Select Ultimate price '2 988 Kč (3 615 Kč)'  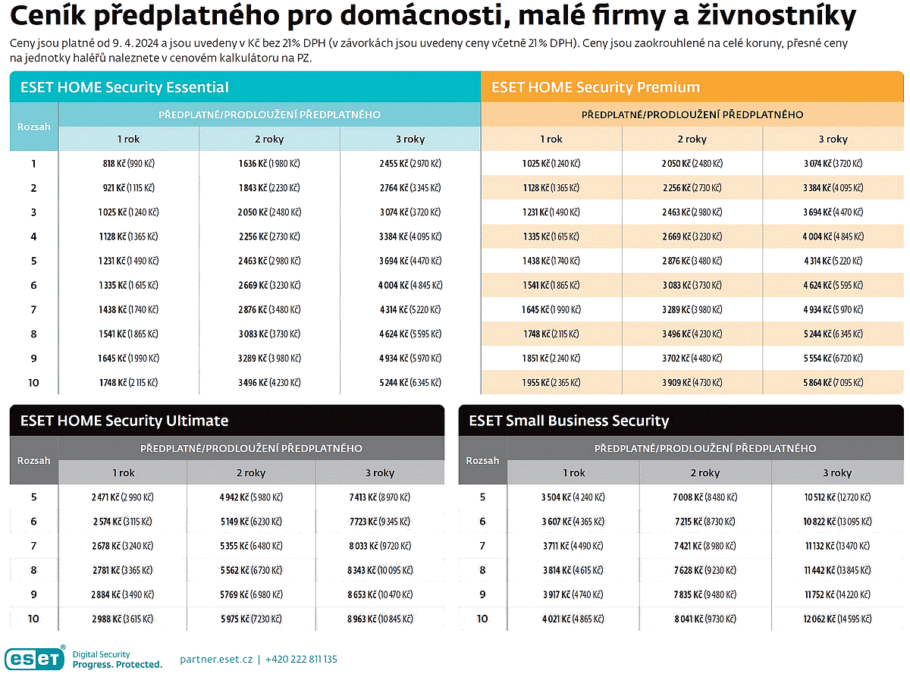(122, 619)
